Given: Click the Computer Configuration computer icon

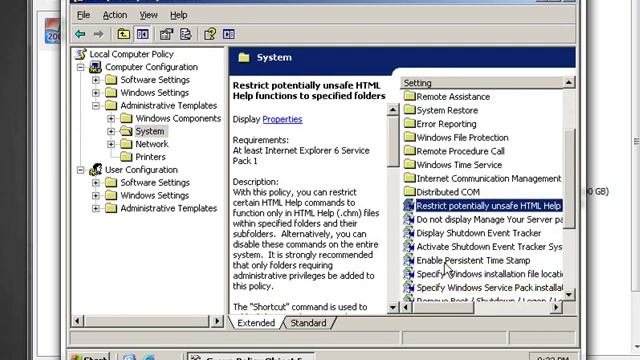Looking at the screenshot, I should pyautogui.click(x=96, y=67).
